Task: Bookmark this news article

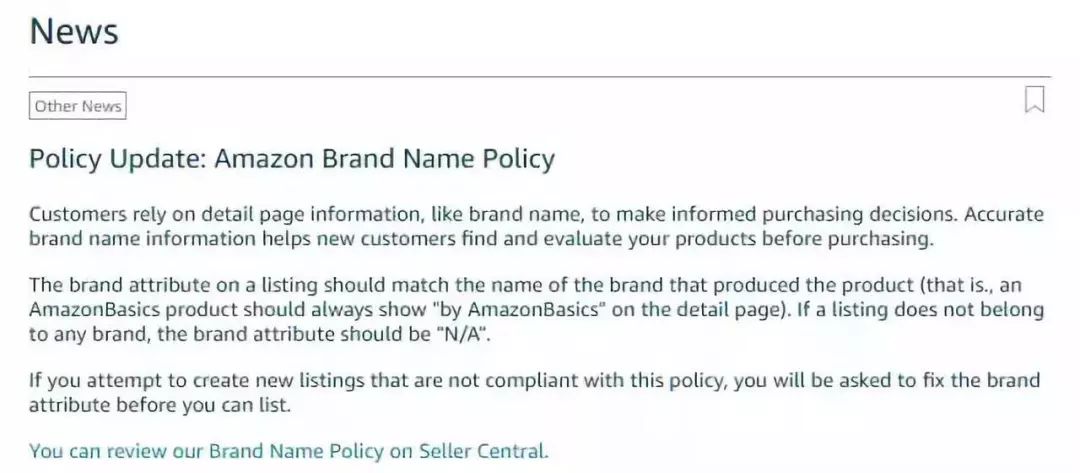Action: [1035, 100]
